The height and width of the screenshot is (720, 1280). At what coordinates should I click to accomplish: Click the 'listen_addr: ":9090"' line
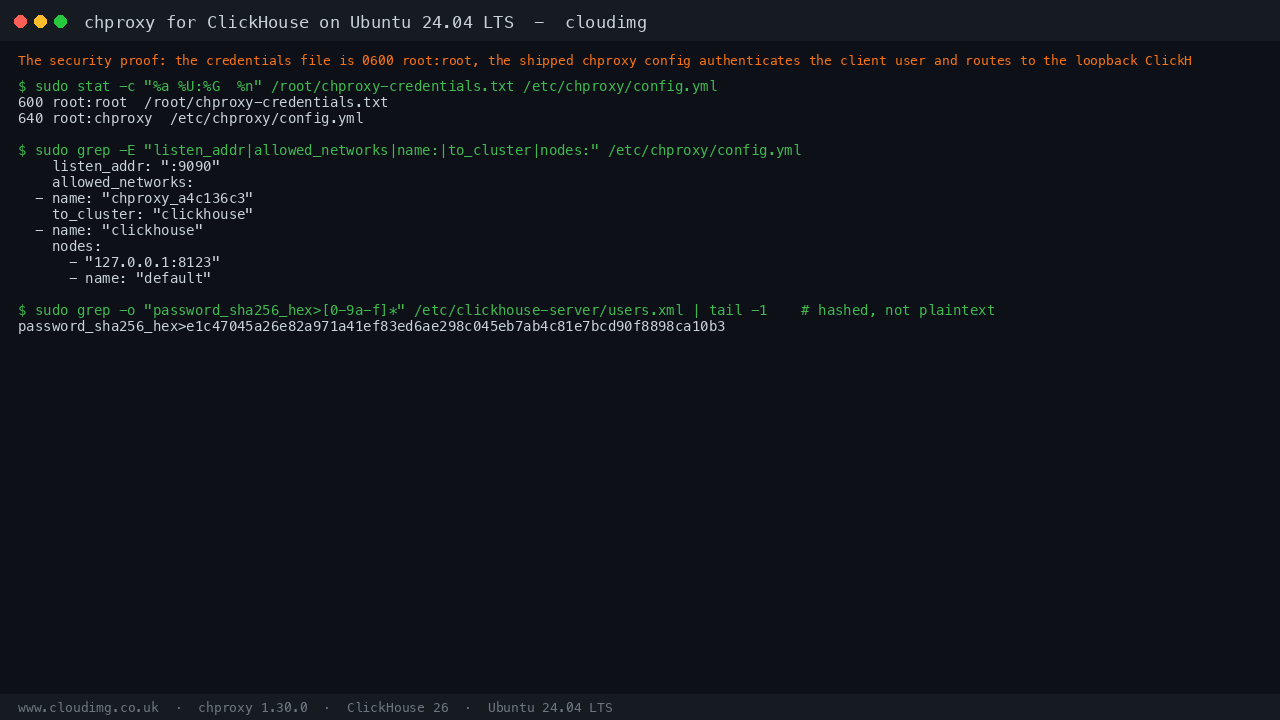tap(136, 166)
